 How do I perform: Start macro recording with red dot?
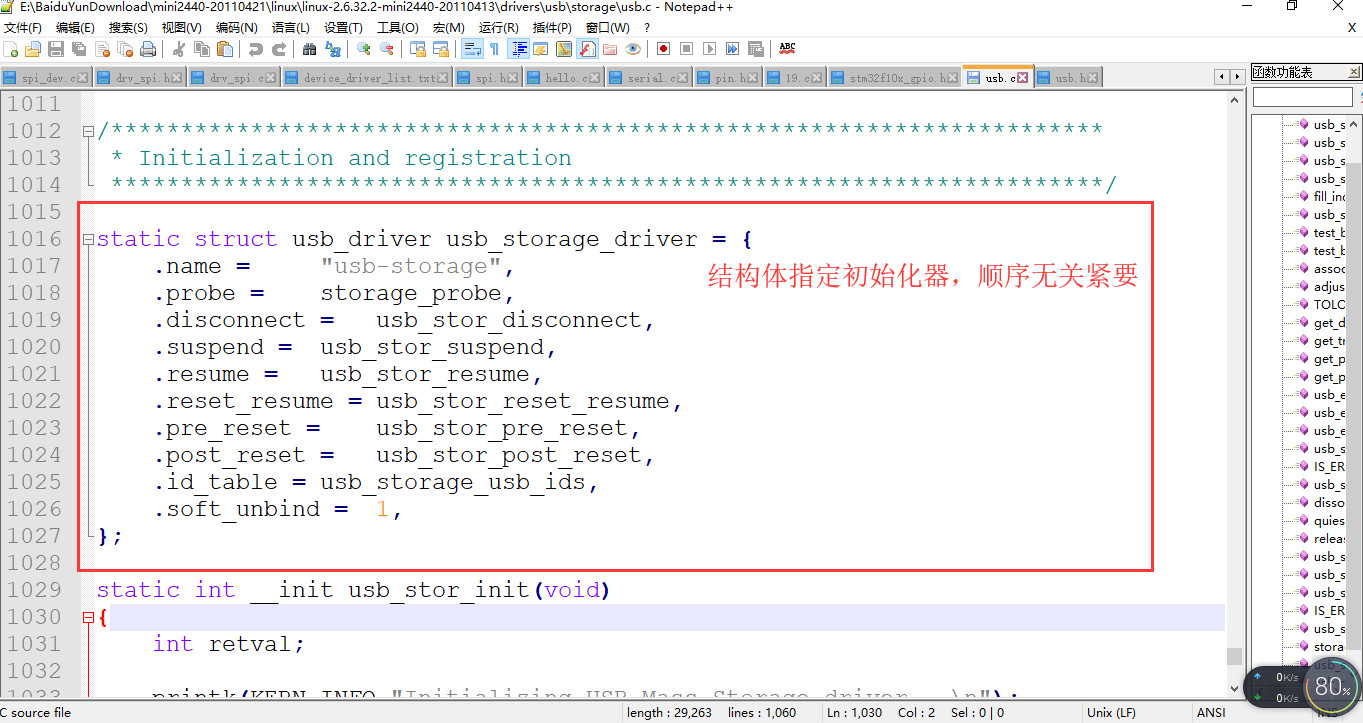[663, 48]
